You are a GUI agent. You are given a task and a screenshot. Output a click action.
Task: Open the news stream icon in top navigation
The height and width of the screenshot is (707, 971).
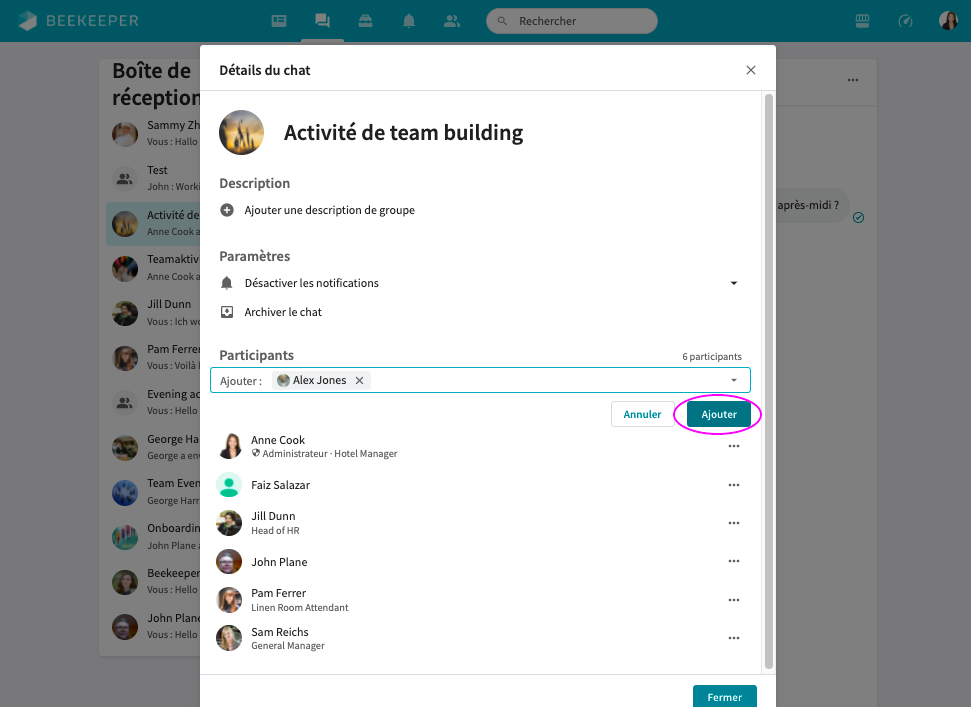[x=279, y=21]
